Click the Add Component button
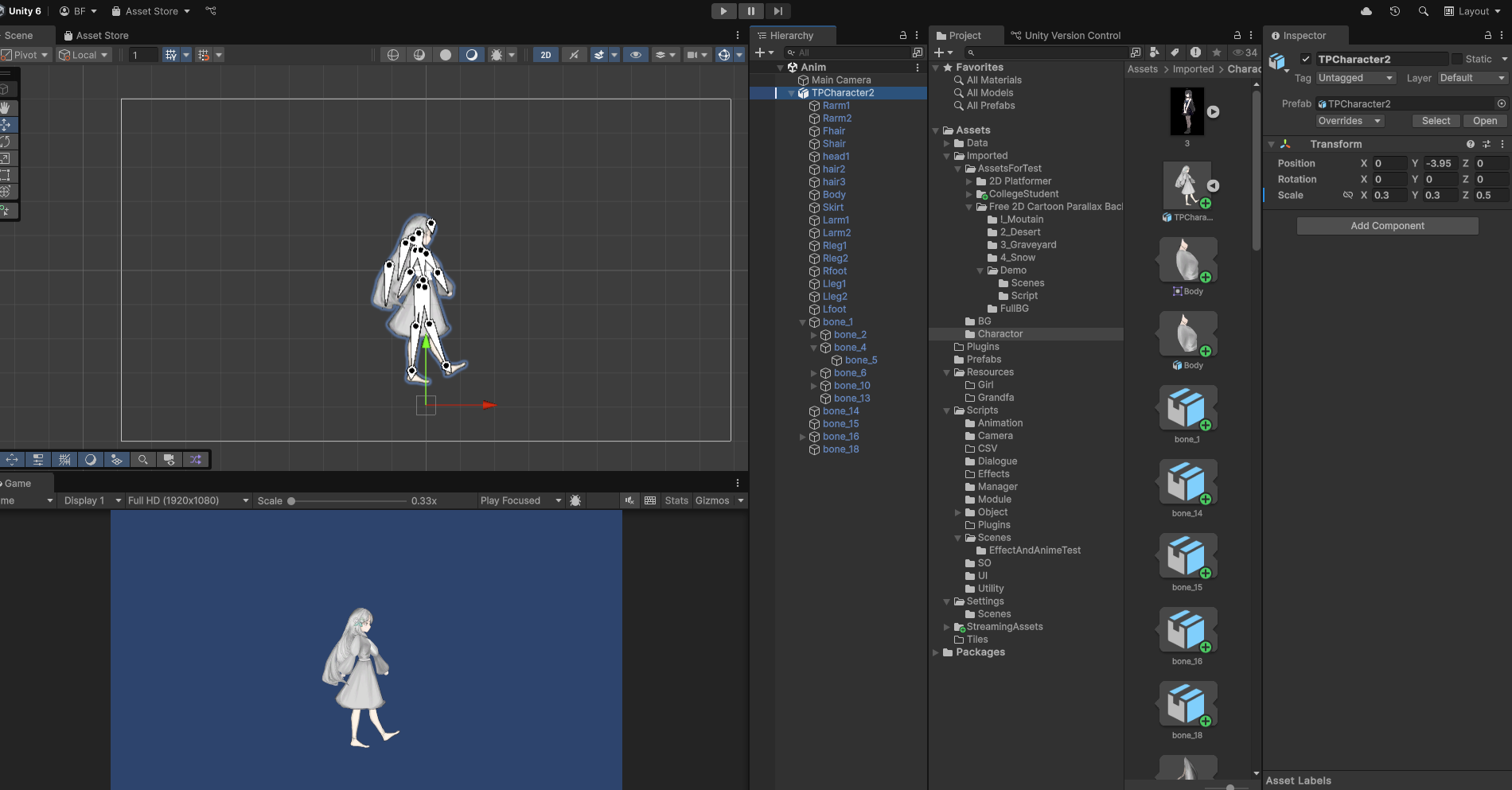Screen dimensions: 1512x790 pos(1387,226)
